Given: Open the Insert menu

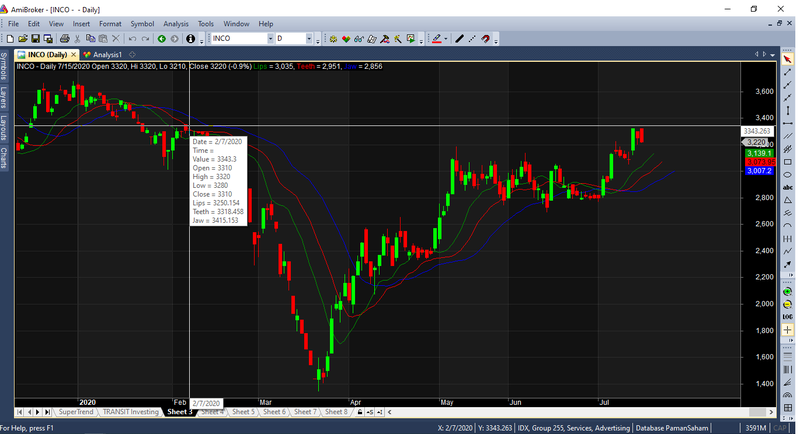Looking at the screenshot, I should 81,24.
